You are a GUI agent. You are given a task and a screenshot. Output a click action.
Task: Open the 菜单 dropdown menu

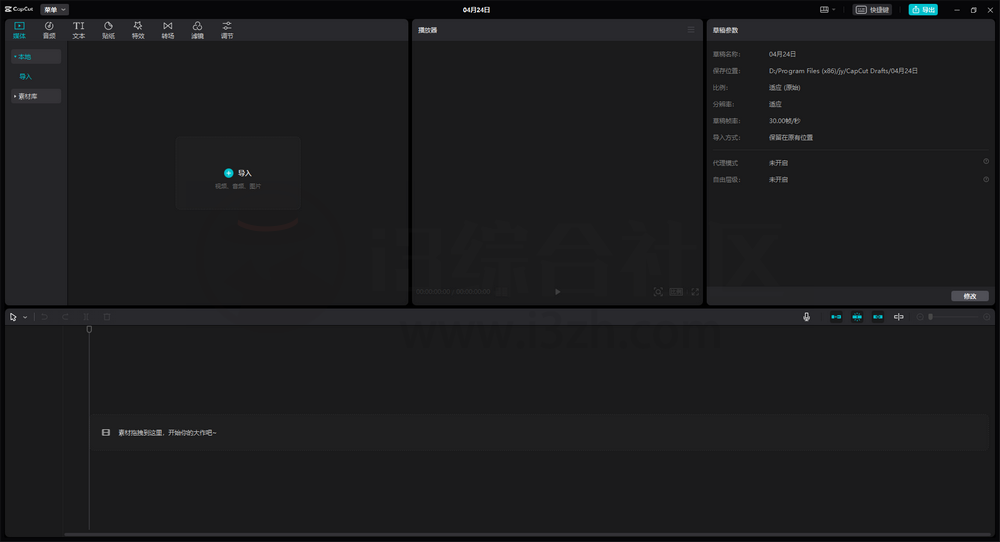[54, 10]
